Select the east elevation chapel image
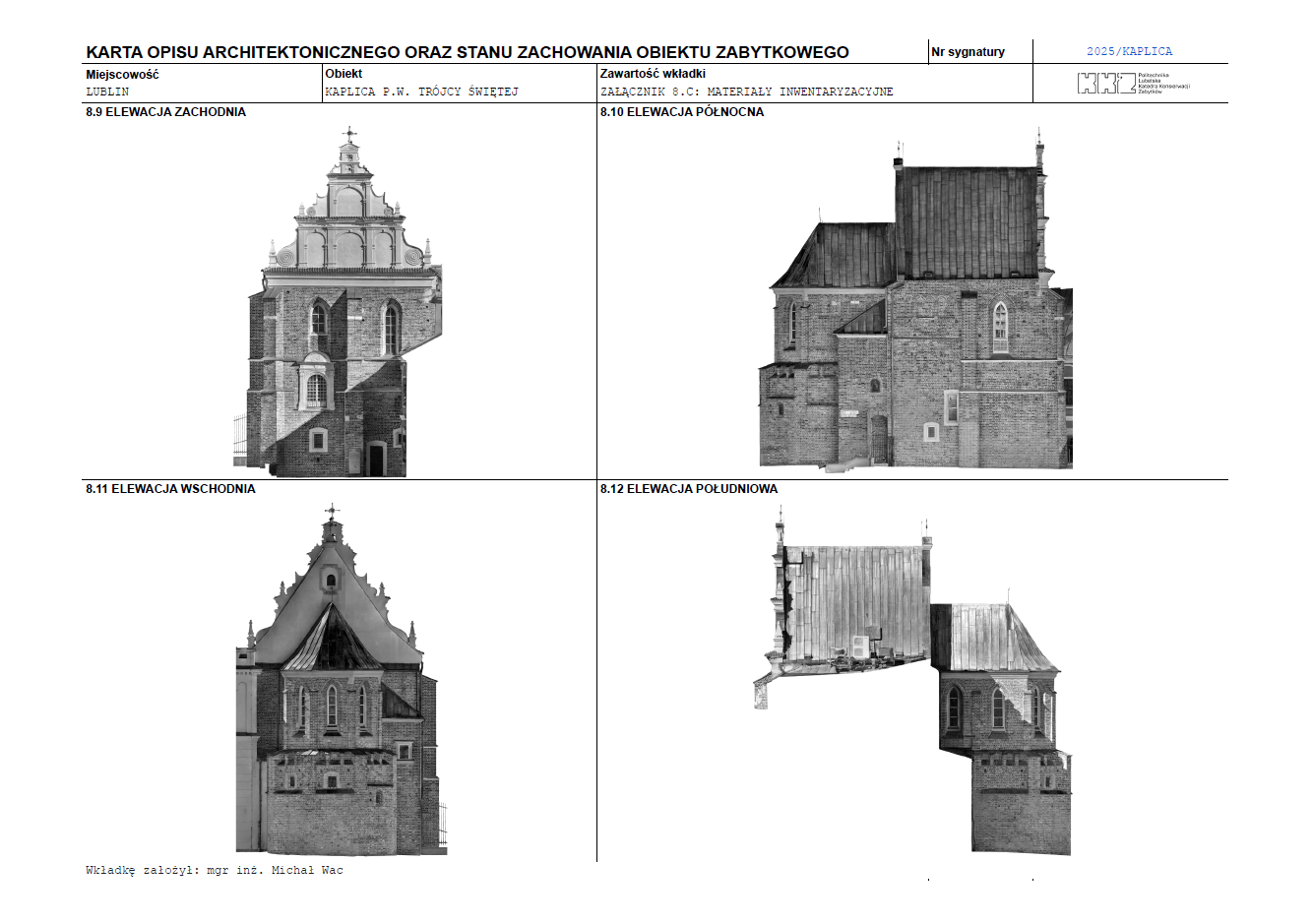1312x924 pixels. point(342,680)
